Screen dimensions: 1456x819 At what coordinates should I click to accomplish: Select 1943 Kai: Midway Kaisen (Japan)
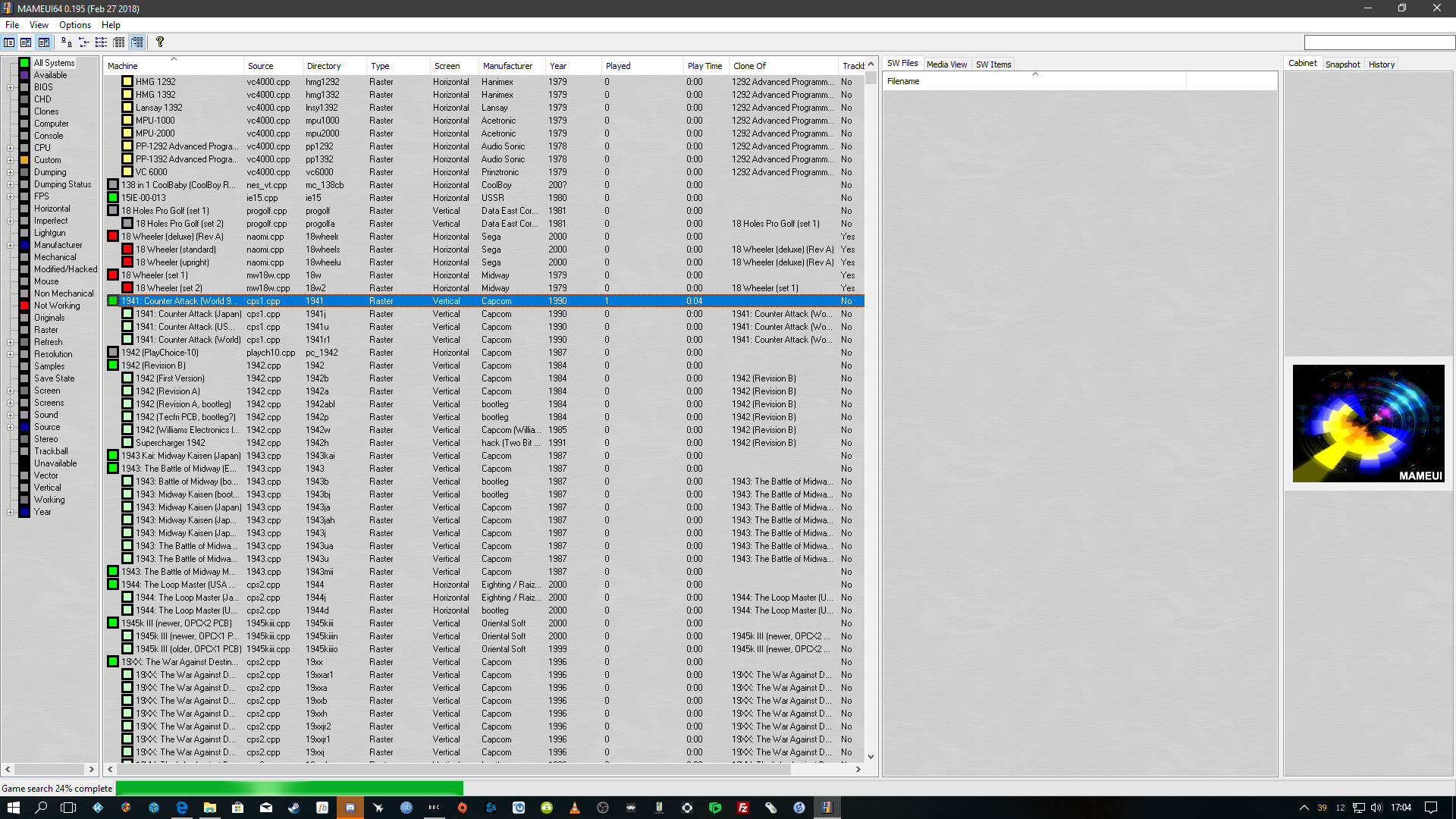coord(485,456)
